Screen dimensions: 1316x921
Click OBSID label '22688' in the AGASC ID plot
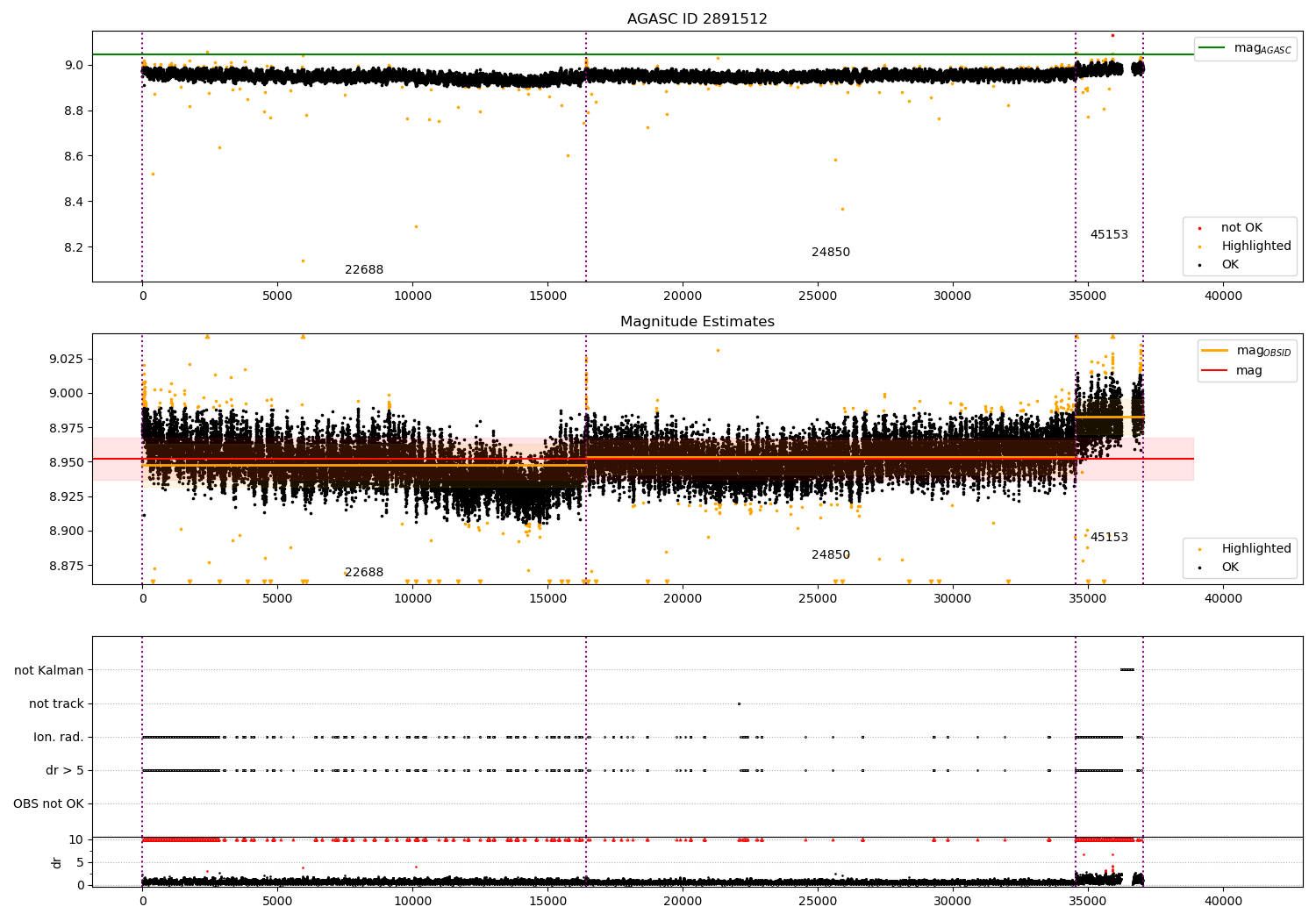(364, 269)
